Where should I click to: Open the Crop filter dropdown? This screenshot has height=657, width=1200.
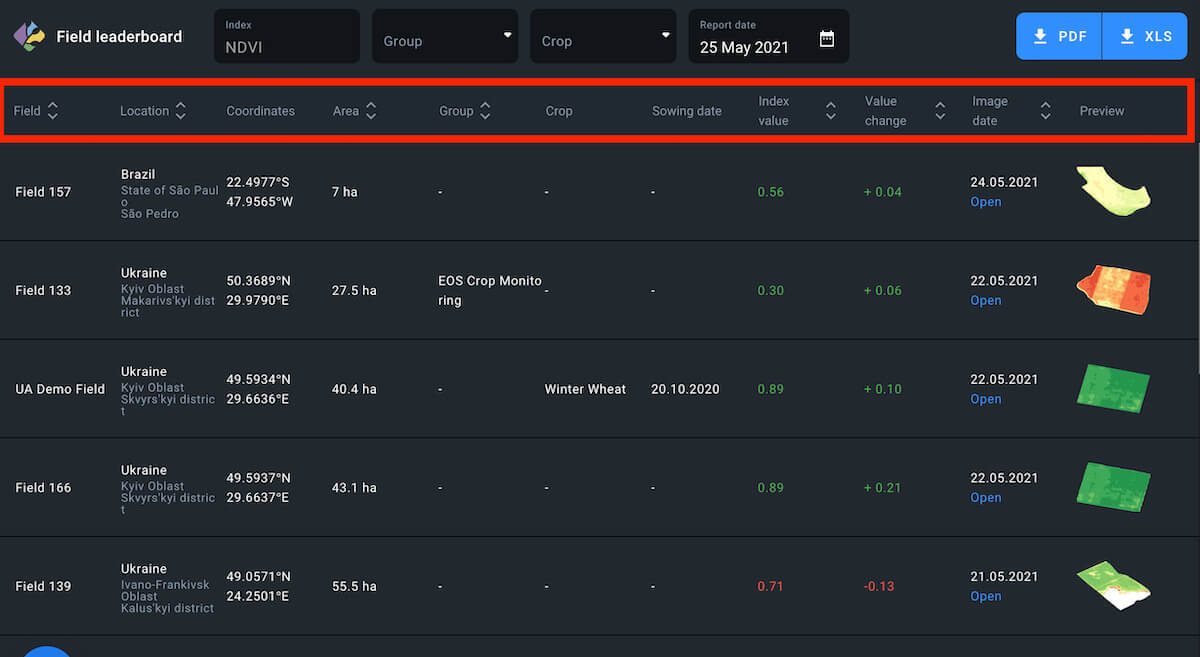[603, 37]
